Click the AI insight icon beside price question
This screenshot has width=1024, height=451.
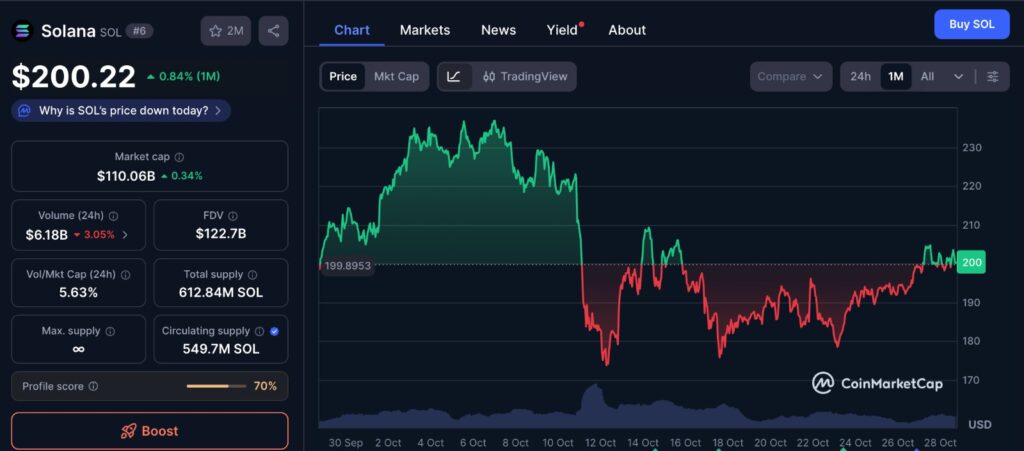coord(24,110)
